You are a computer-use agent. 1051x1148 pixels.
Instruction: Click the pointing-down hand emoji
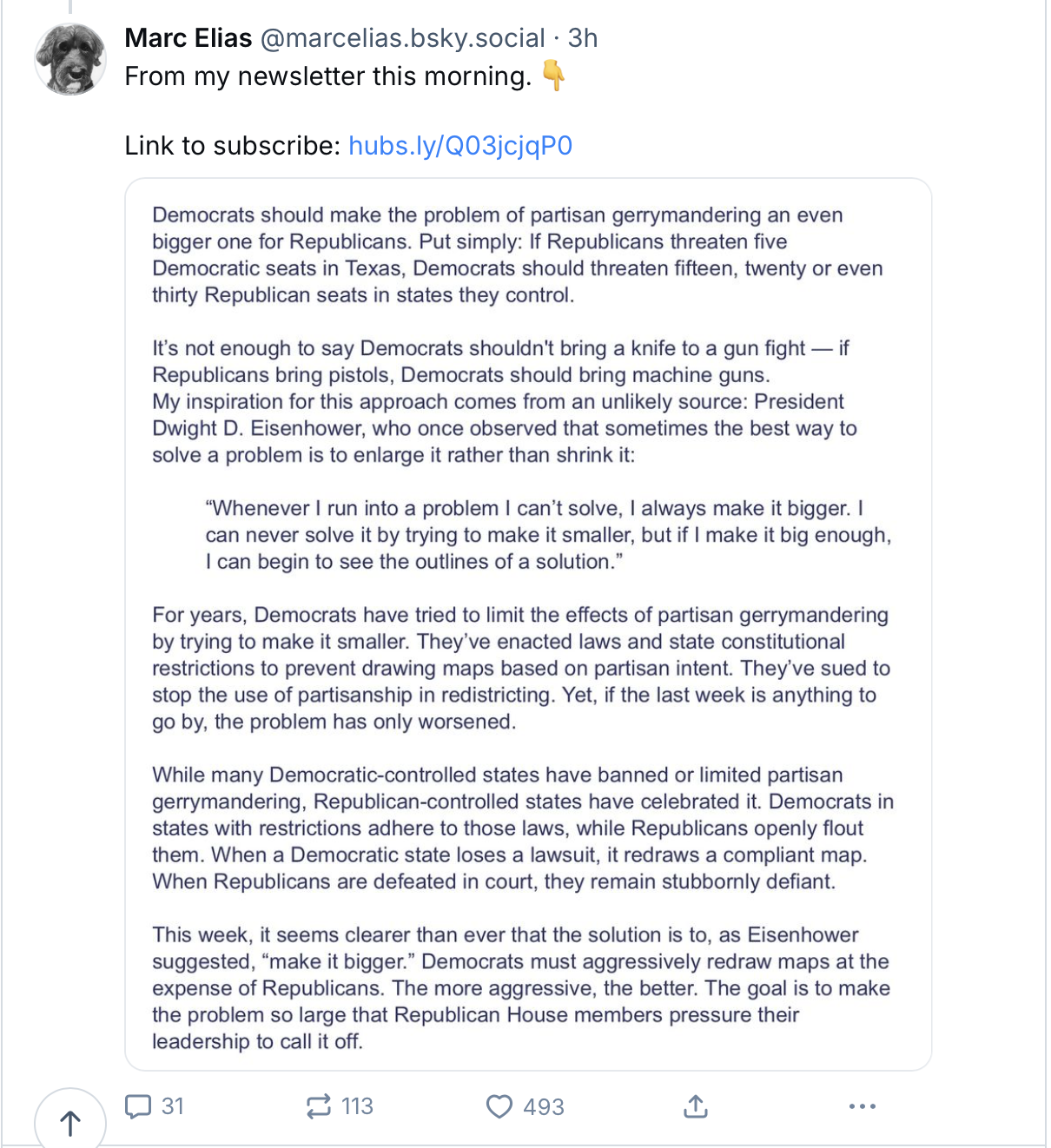point(553,76)
